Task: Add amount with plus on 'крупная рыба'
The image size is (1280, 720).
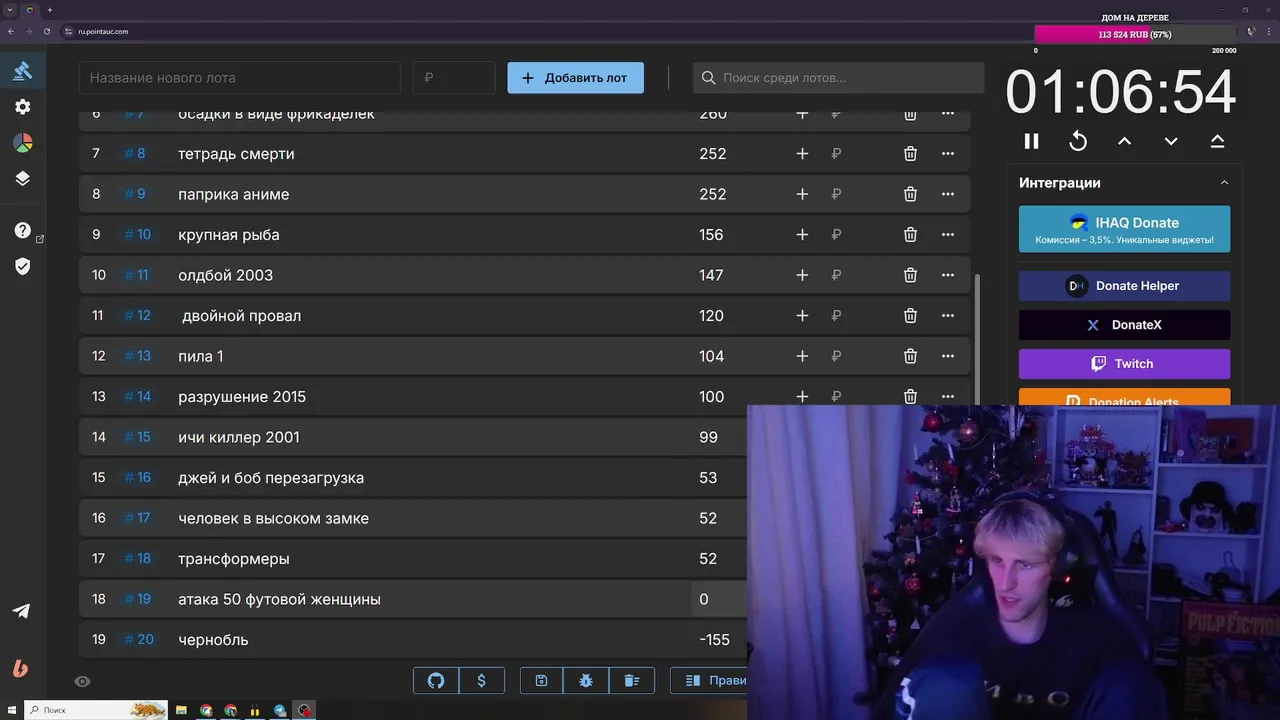Action: [x=802, y=235]
